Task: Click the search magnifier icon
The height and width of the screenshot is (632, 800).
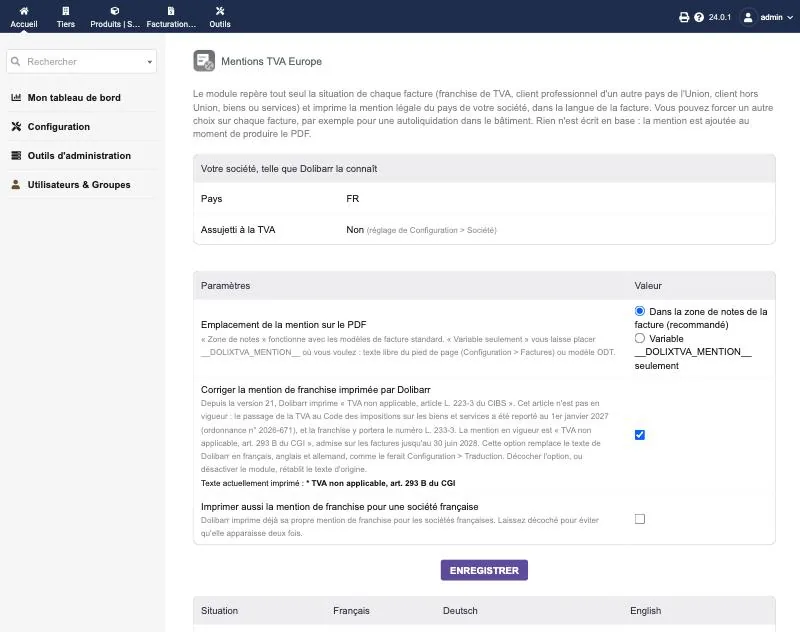Action: coord(16,61)
